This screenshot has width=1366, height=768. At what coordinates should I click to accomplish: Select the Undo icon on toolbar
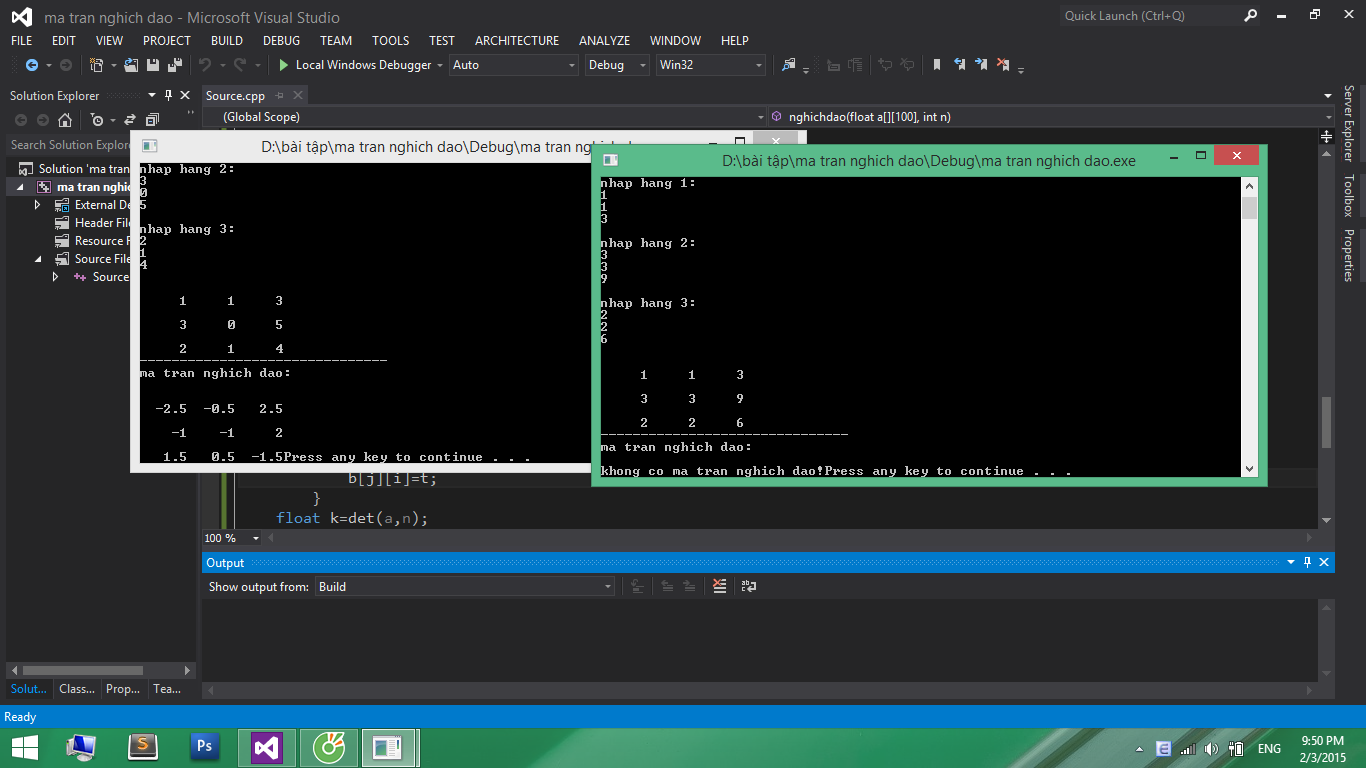pos(206,65)
